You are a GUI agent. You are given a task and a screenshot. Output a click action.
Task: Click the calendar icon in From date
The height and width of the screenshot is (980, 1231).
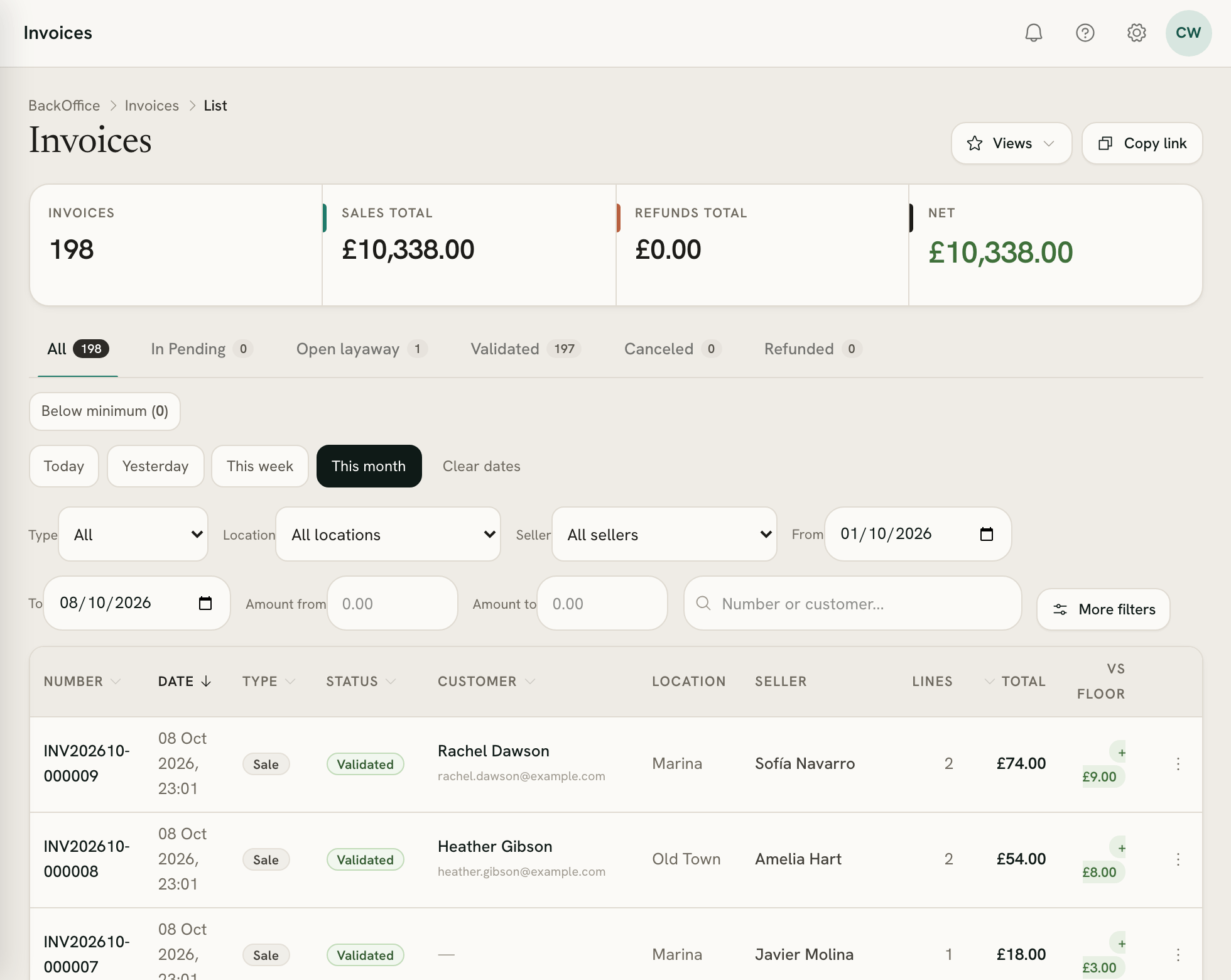987,534
